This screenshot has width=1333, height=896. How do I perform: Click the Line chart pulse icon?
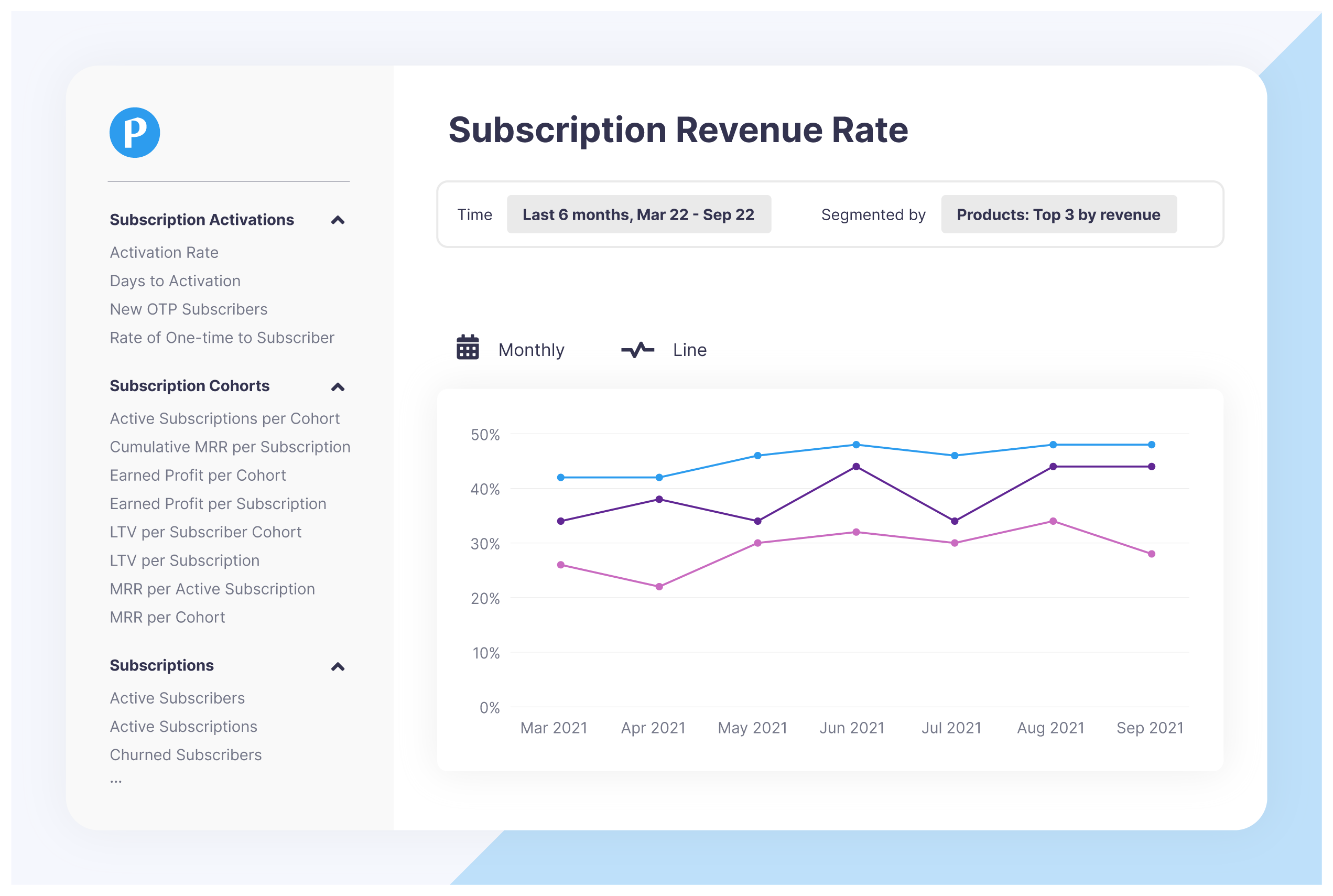637,349
